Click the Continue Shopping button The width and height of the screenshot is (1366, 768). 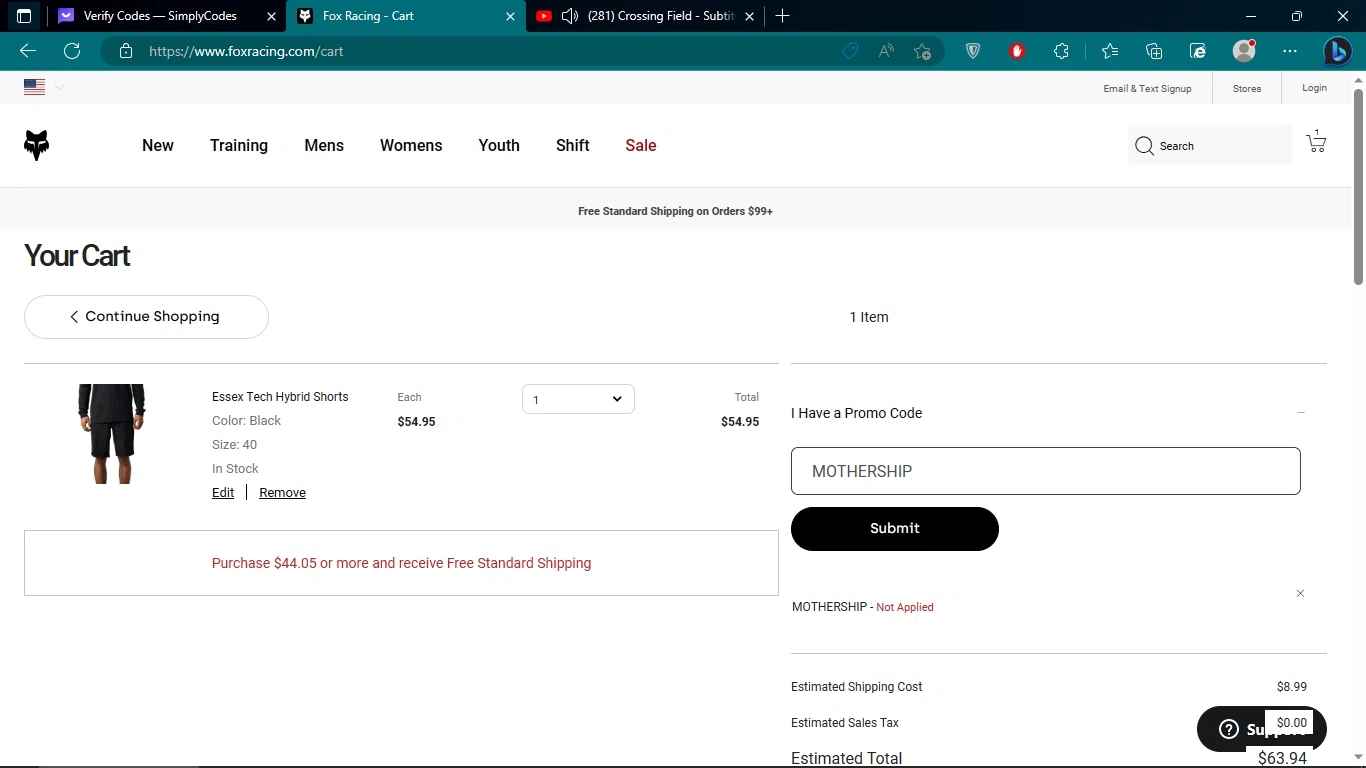[146, 317]
